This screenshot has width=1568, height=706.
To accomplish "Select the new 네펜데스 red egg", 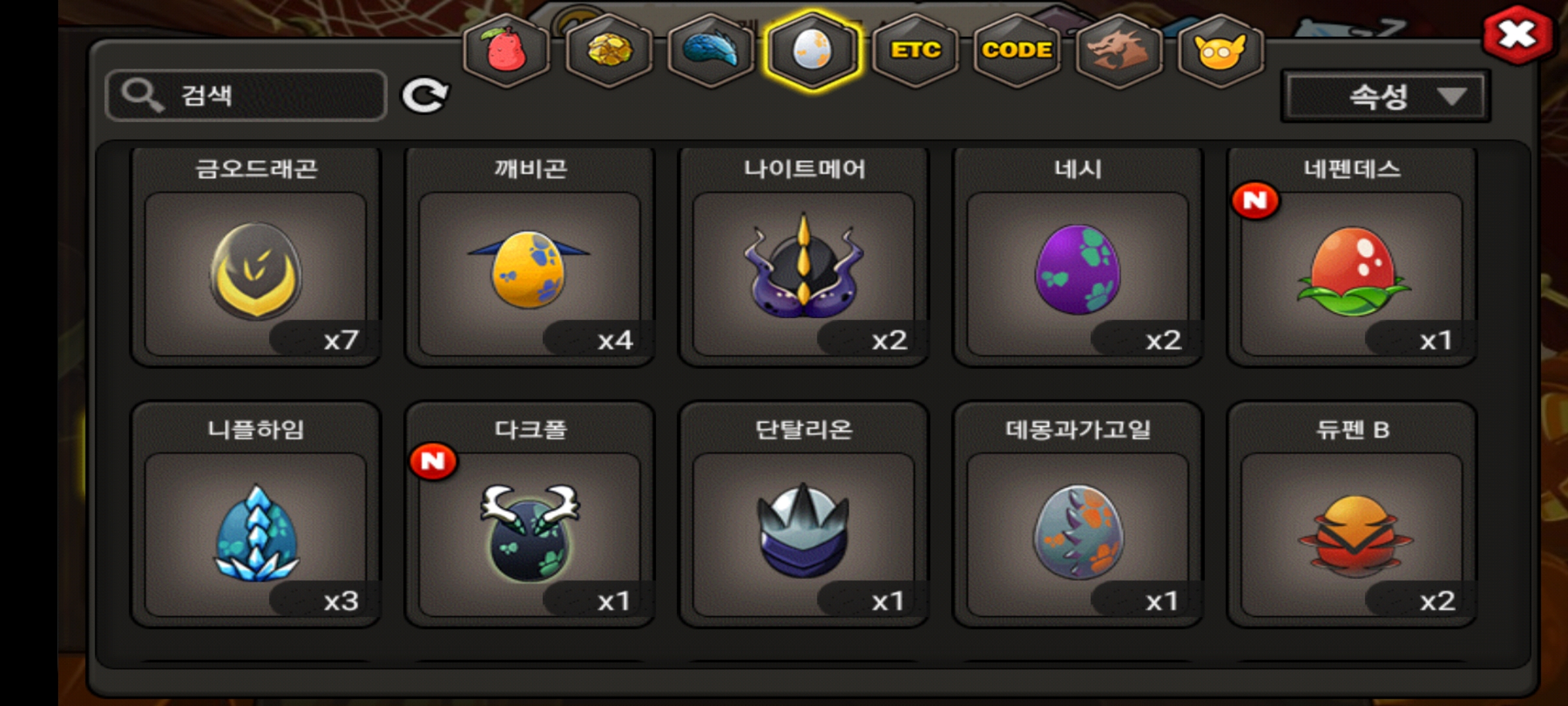I will point(1352,257).
